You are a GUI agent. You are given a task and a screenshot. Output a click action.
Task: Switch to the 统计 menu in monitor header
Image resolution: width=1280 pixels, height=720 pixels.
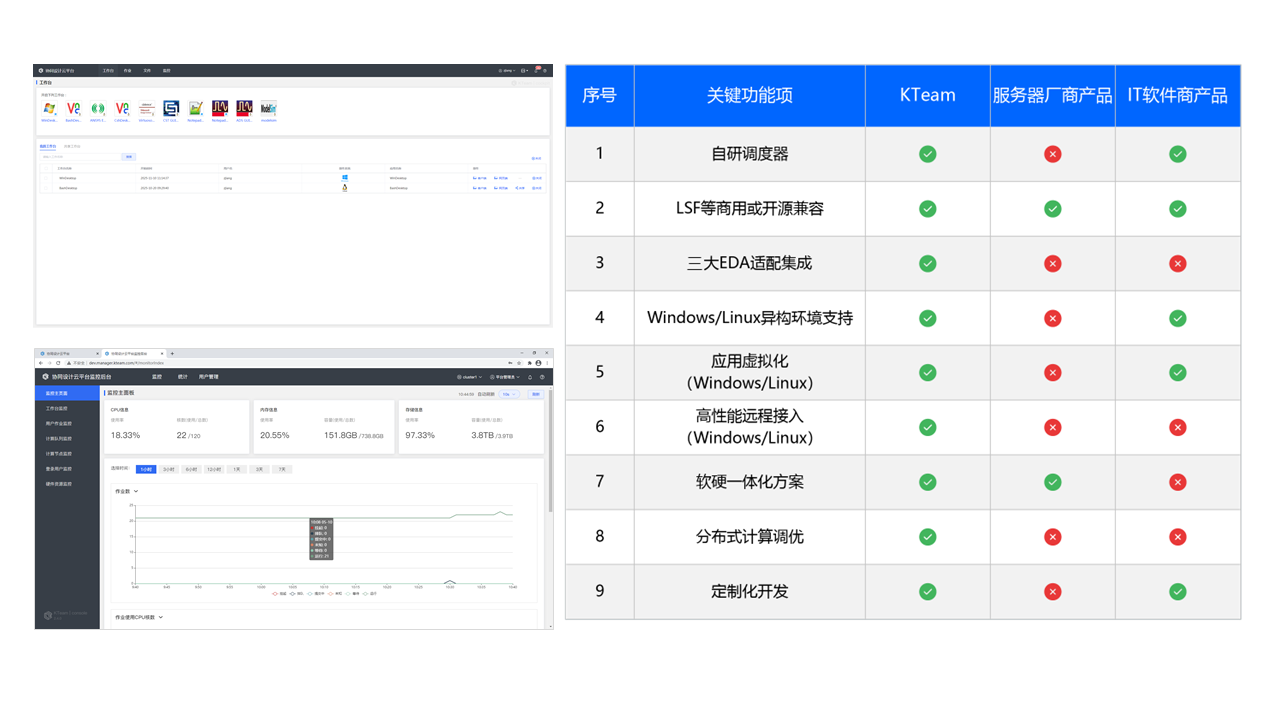[182, 377]
